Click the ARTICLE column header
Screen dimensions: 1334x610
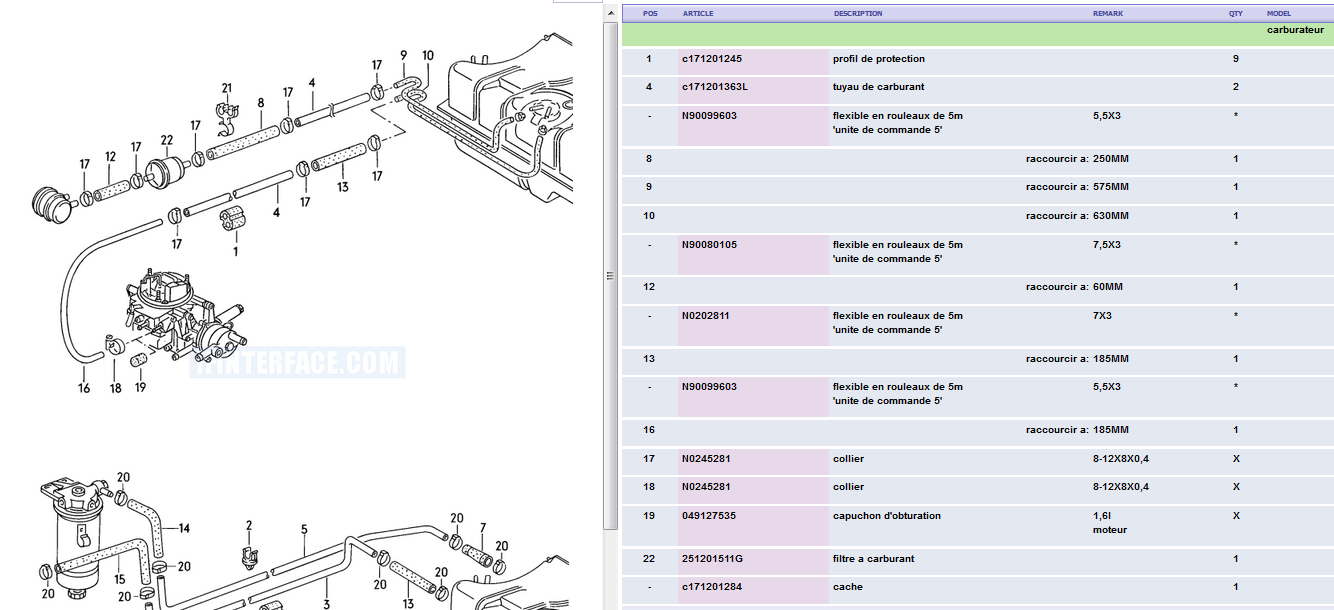pos(698,14)
